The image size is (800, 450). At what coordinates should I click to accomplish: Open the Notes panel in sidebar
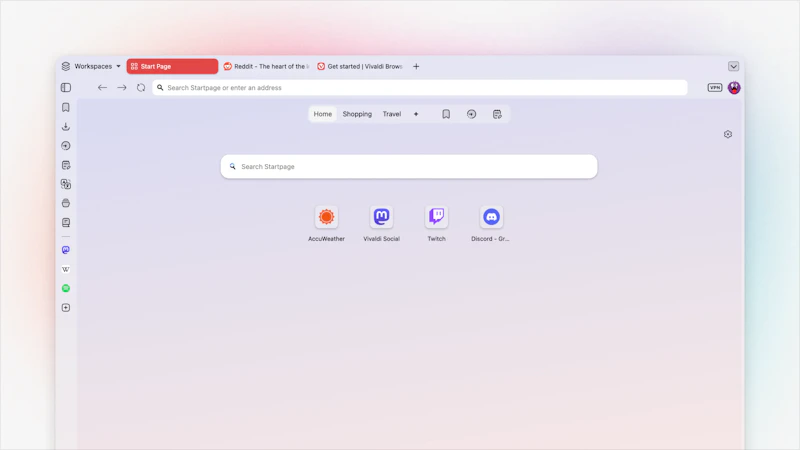coord(66,165)
